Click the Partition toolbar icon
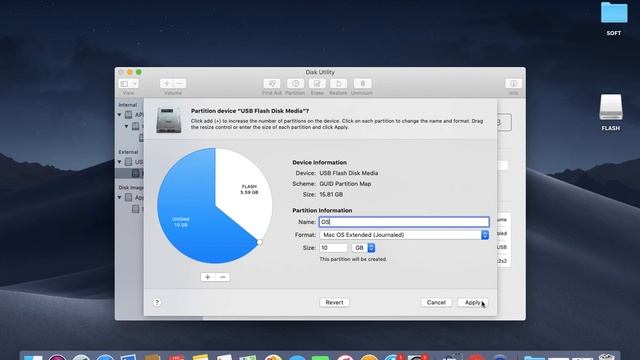The width and height of the screenshot is (640, 360). coord(295,84)
